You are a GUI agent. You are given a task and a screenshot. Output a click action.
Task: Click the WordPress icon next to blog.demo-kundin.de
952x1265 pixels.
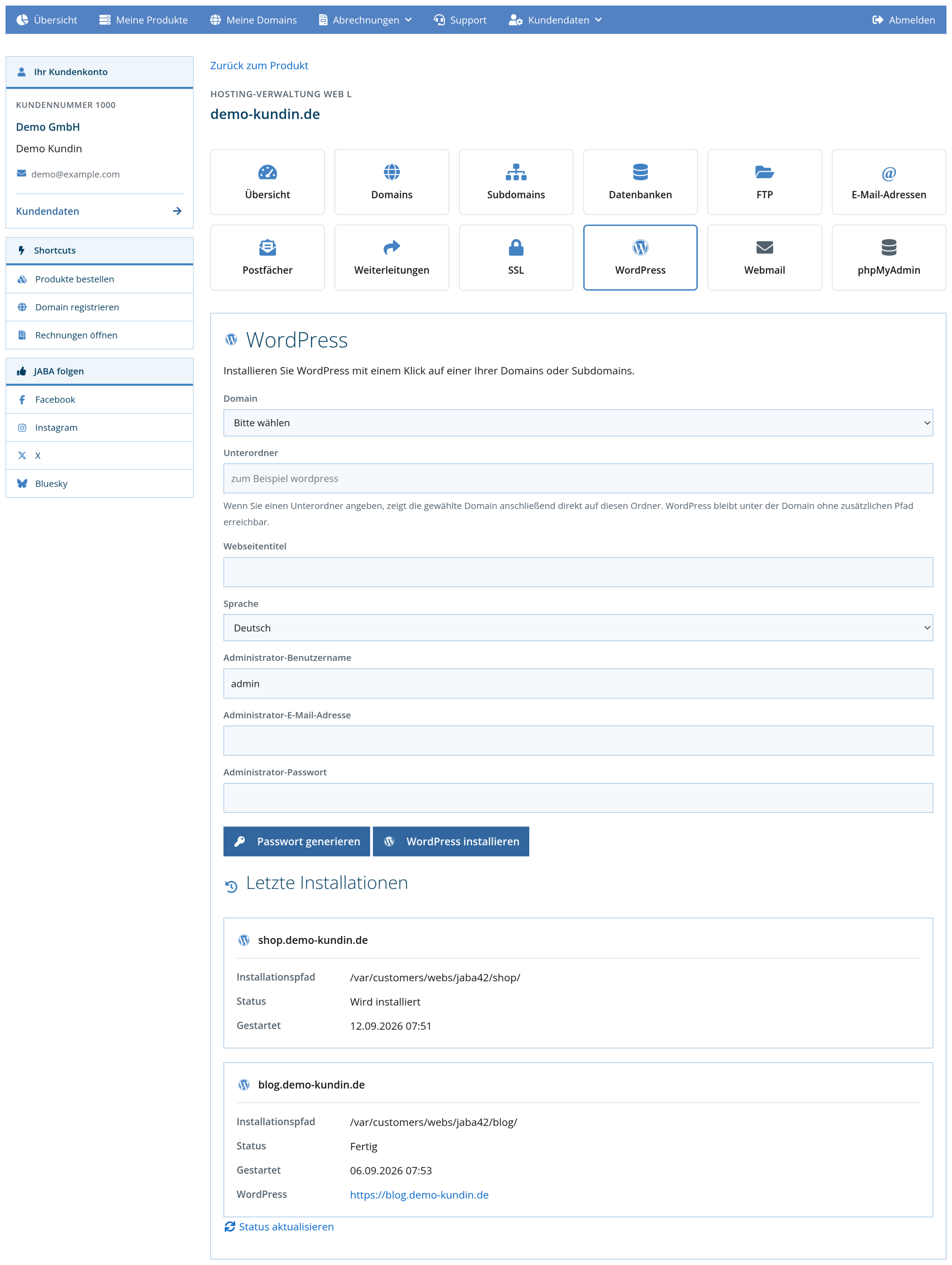click(x=244, y=1085)
